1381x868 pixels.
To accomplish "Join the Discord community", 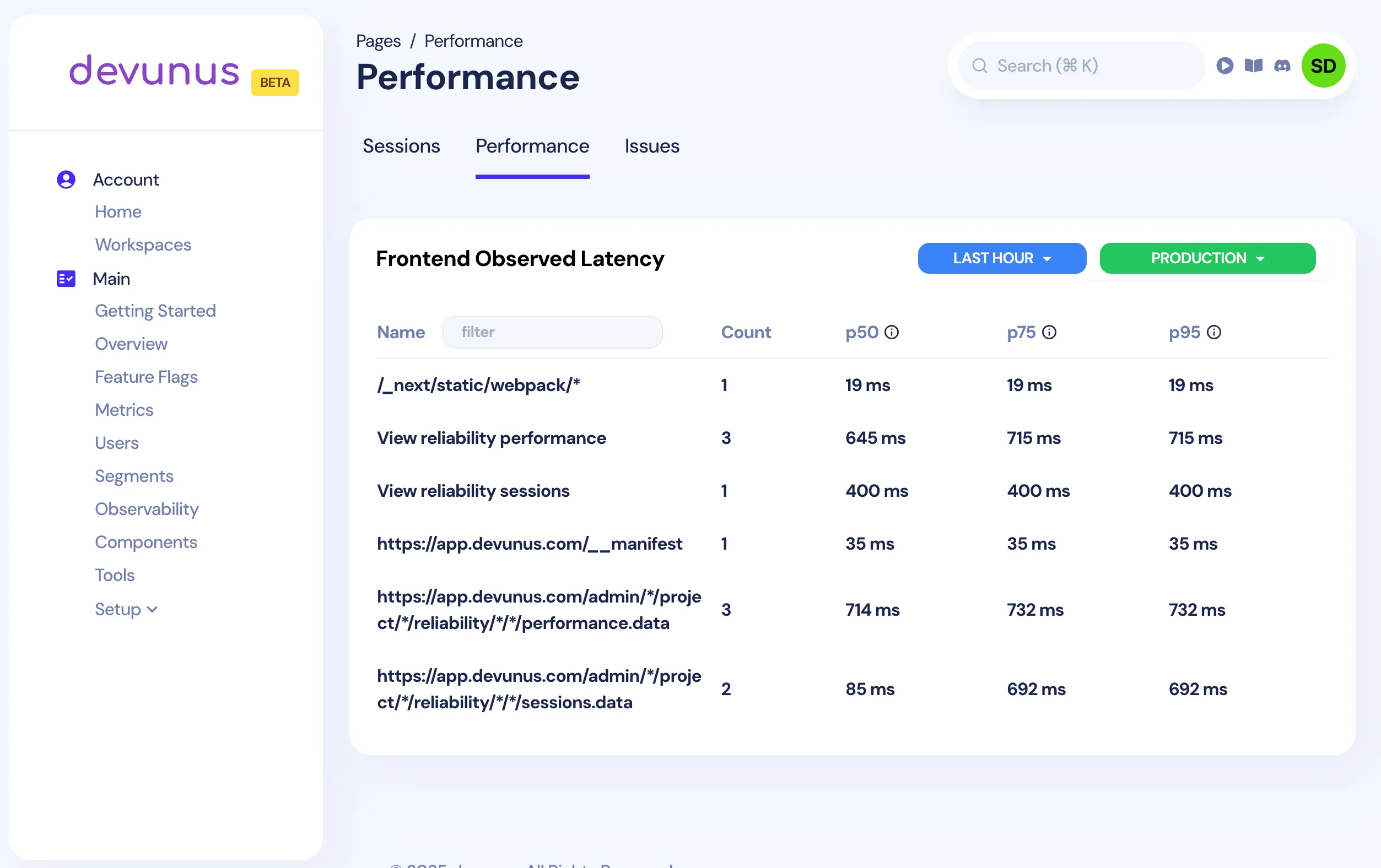I will [1282, 66].
